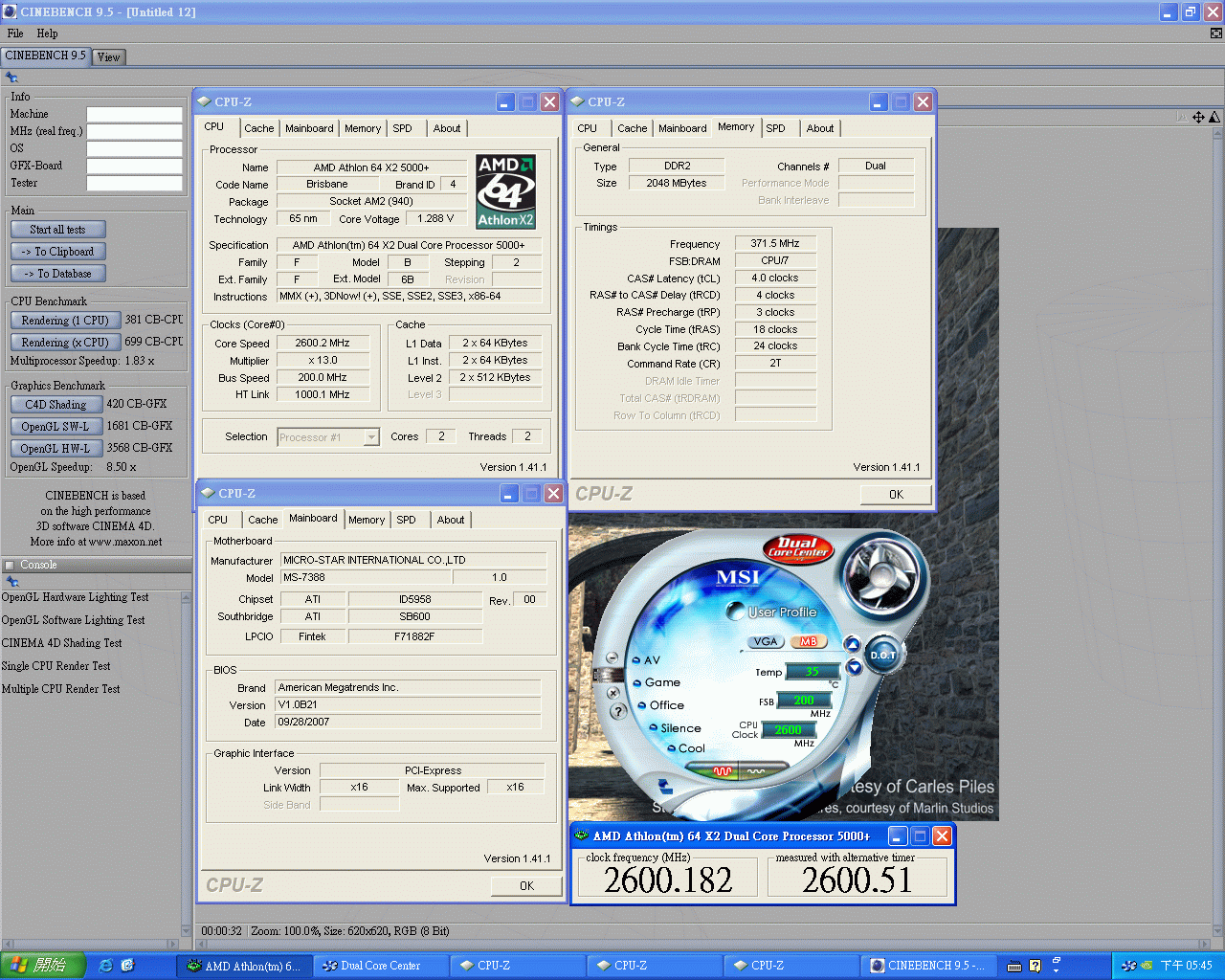The image size is (1225, 980).
Task: Switch to VGA monitoring in Dual Core Center
Action: point(765,641)
